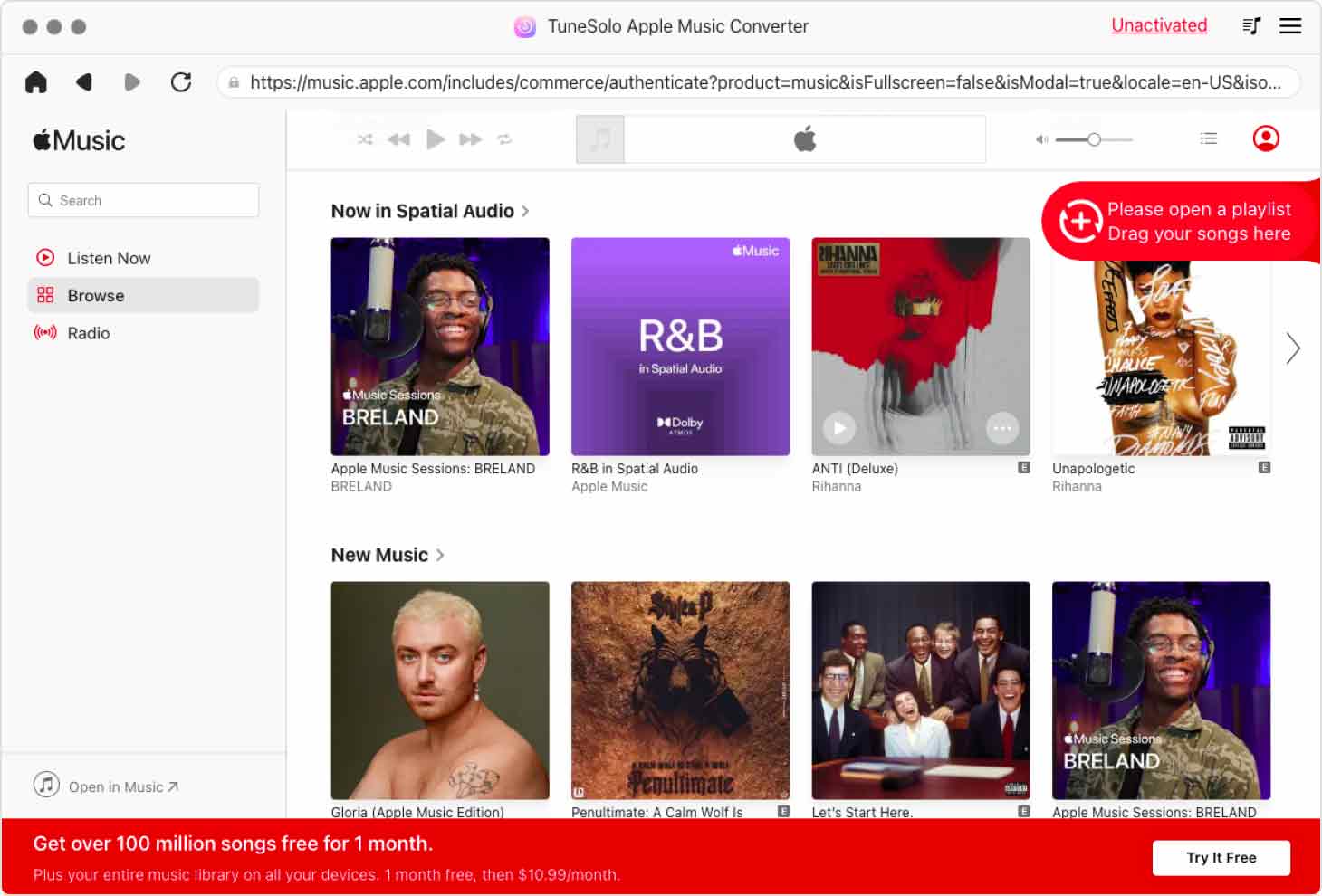
Task: Click the red add-playlist plus bubble
Action: [1080, 221]
